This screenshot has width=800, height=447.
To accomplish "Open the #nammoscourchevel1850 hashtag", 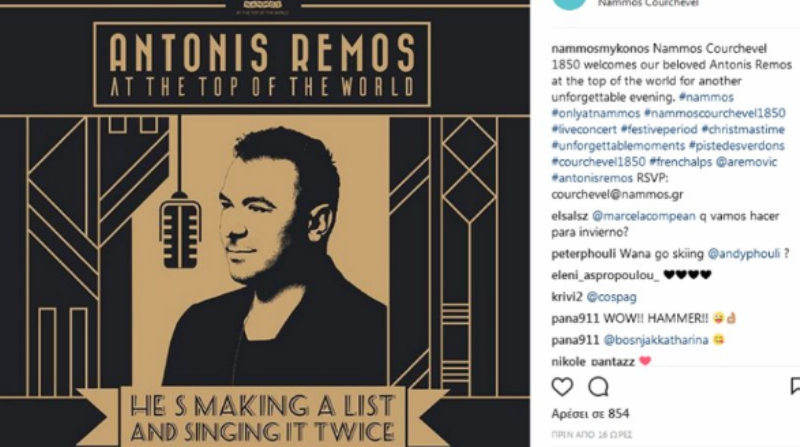I will click(714, 113).
